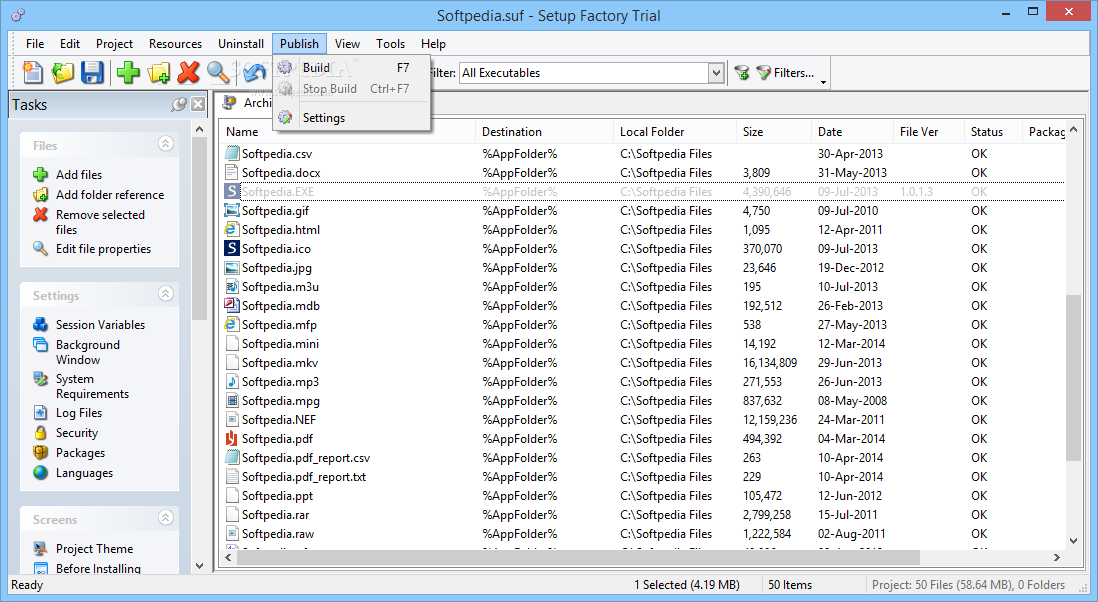Click the Build gear icon in Publish menu
This screenshot has height=602, width=1098.
click(285, 67)
